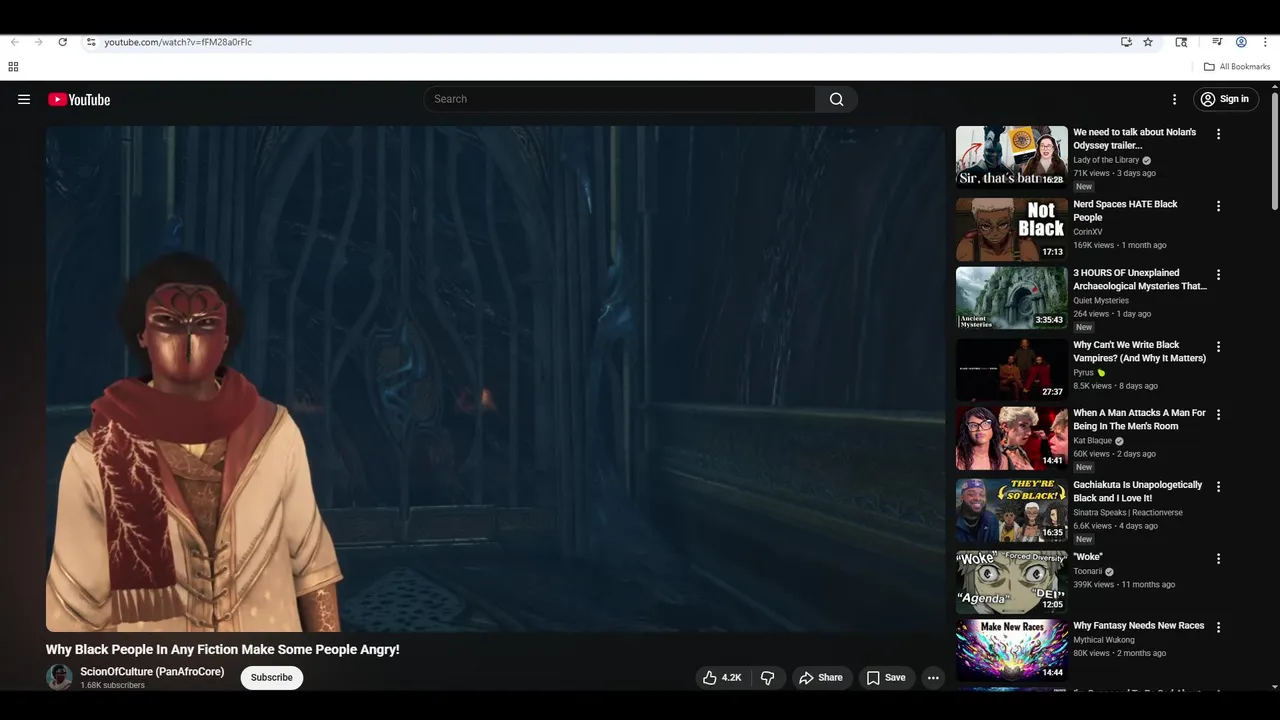Viewport: 1280px width, 720px height.
Task: Like the video with thumbs up
Action: tap(721, 678)
